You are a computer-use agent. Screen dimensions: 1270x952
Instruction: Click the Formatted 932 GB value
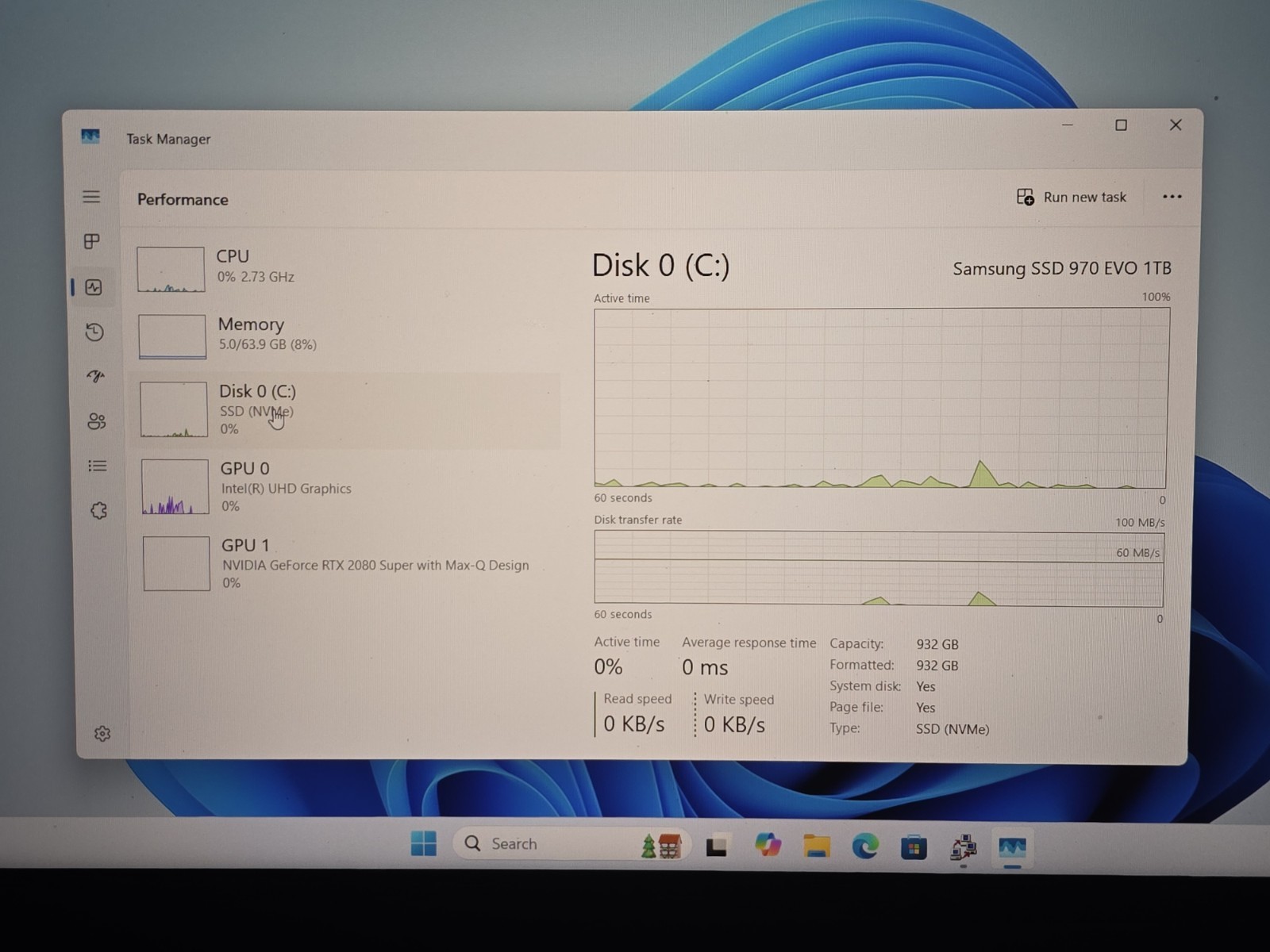(x=937, y=666)
